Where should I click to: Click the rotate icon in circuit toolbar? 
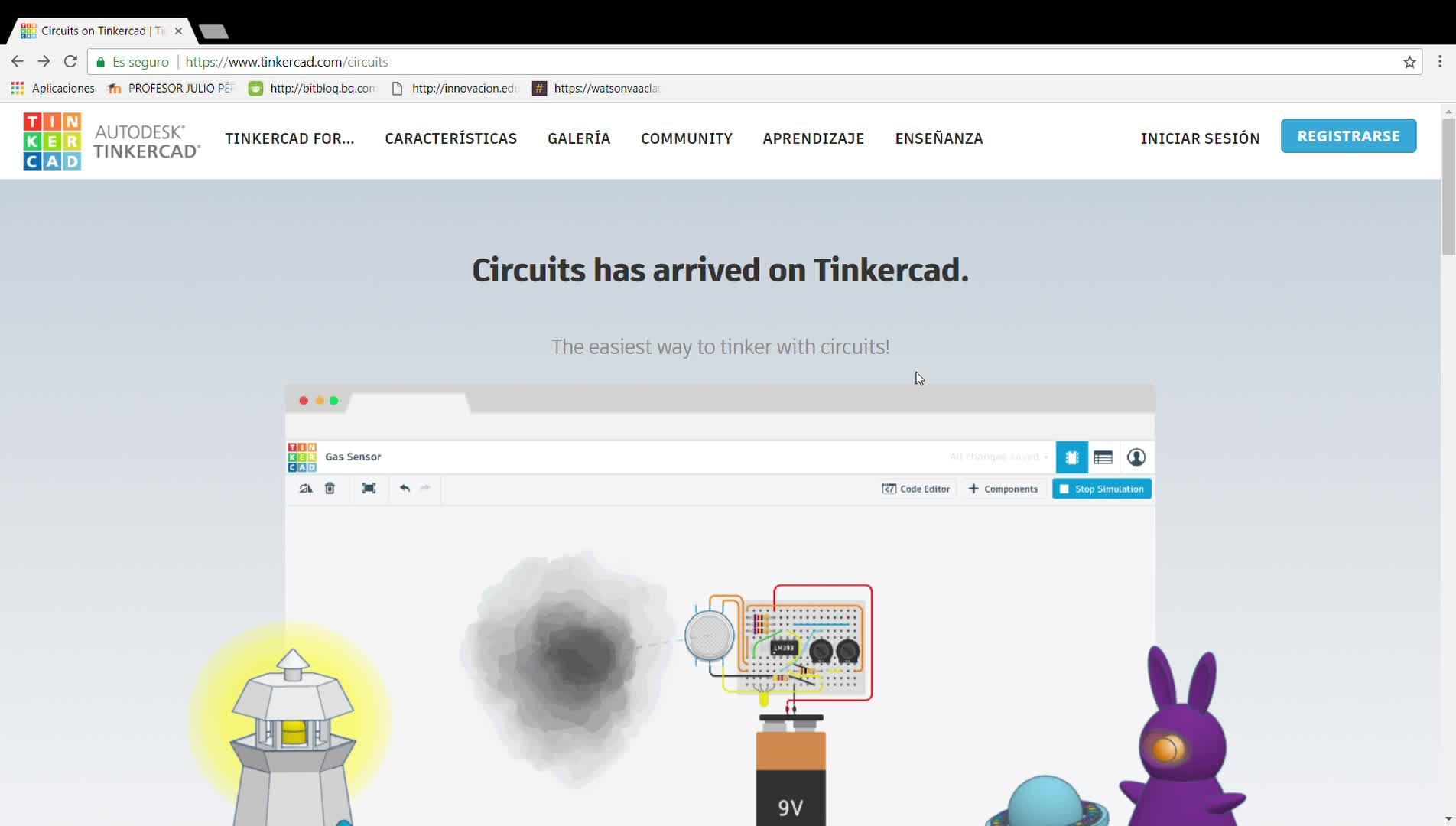[306, 488]
